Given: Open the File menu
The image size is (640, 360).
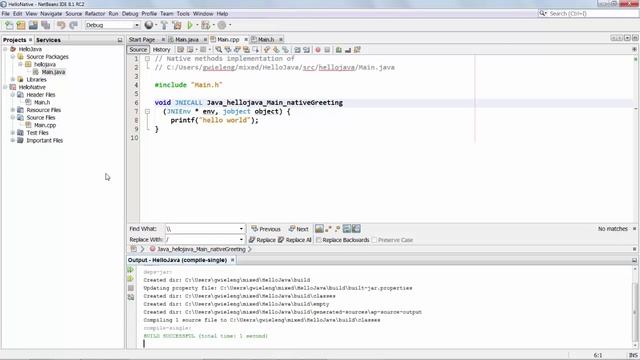Looking at the screenshot, I should [x=5, y=13].
